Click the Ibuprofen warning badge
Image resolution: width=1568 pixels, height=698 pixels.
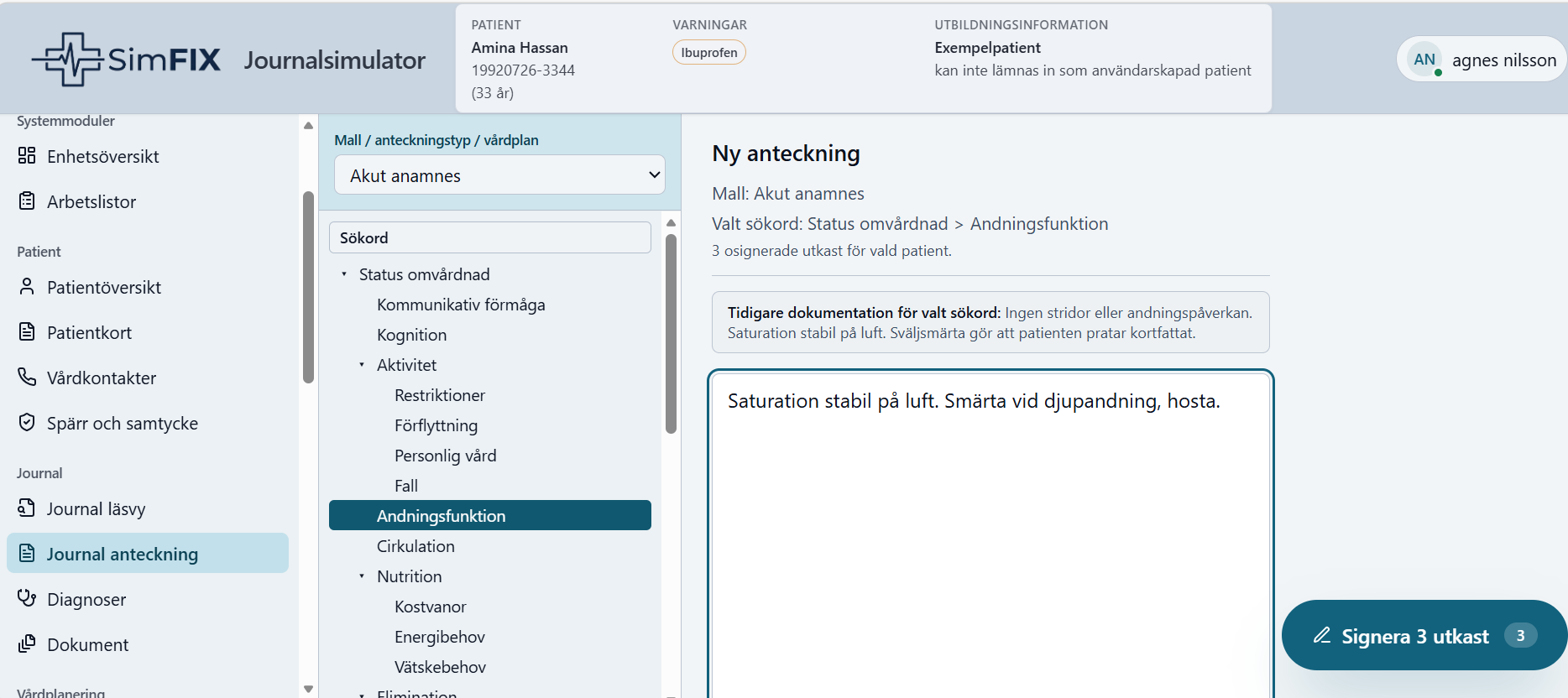pos(709,52)
